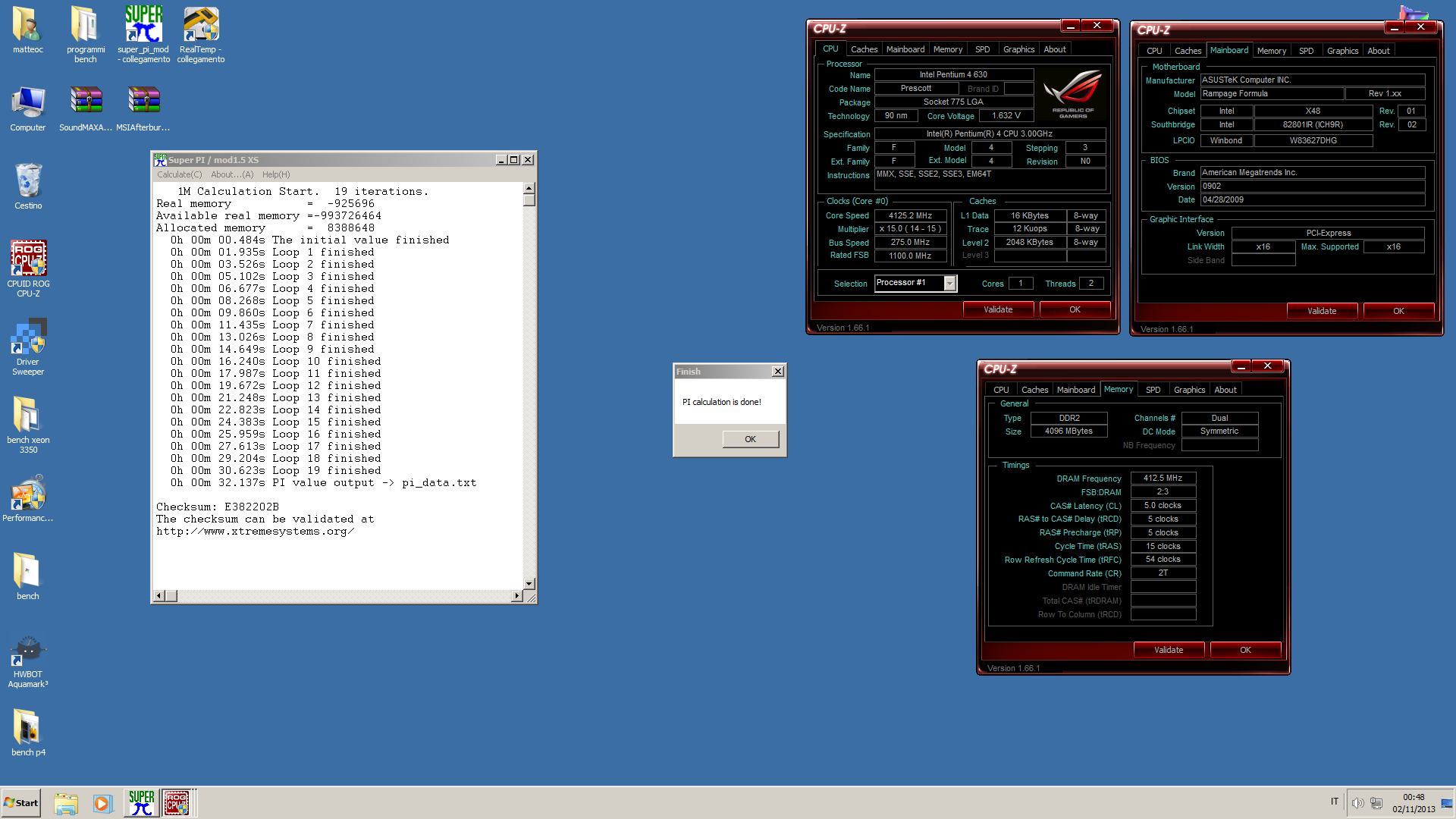Switch to Mainboard tab in CPU window
This screenshot has width=1456, height=819.
click(x=905, y=49)
